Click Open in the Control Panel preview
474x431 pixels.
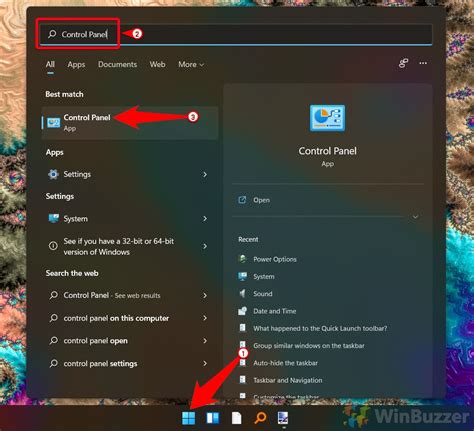click(261, 200)
